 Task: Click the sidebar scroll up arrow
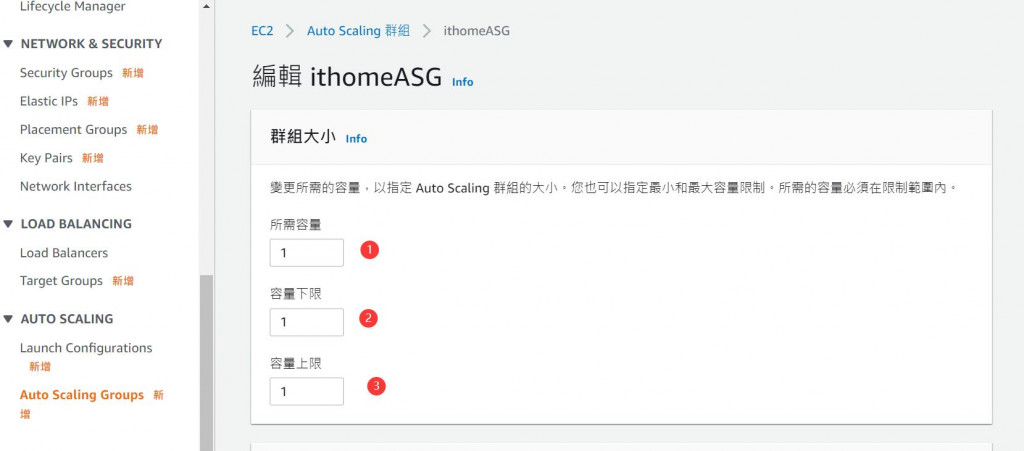point(206,7)
